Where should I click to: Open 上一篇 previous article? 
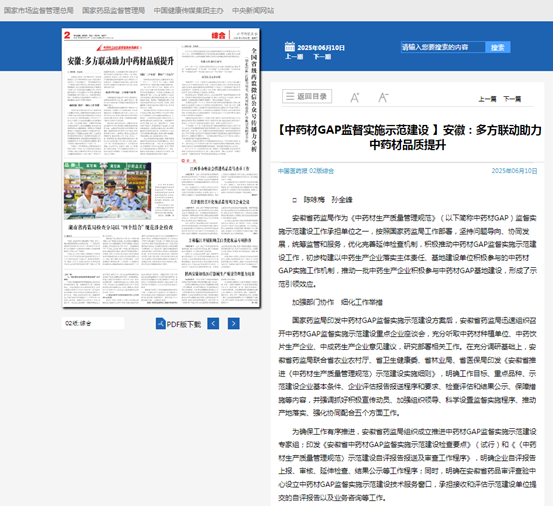click(x=487, y=99)
